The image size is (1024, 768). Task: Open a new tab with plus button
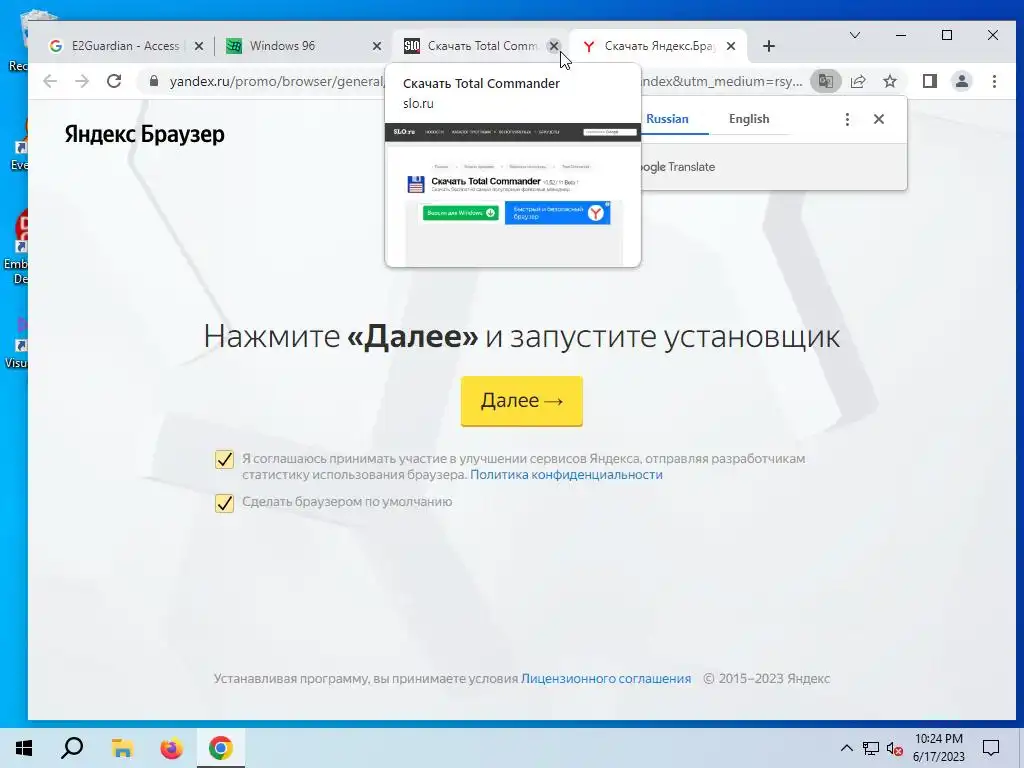(x=769, y=46)
